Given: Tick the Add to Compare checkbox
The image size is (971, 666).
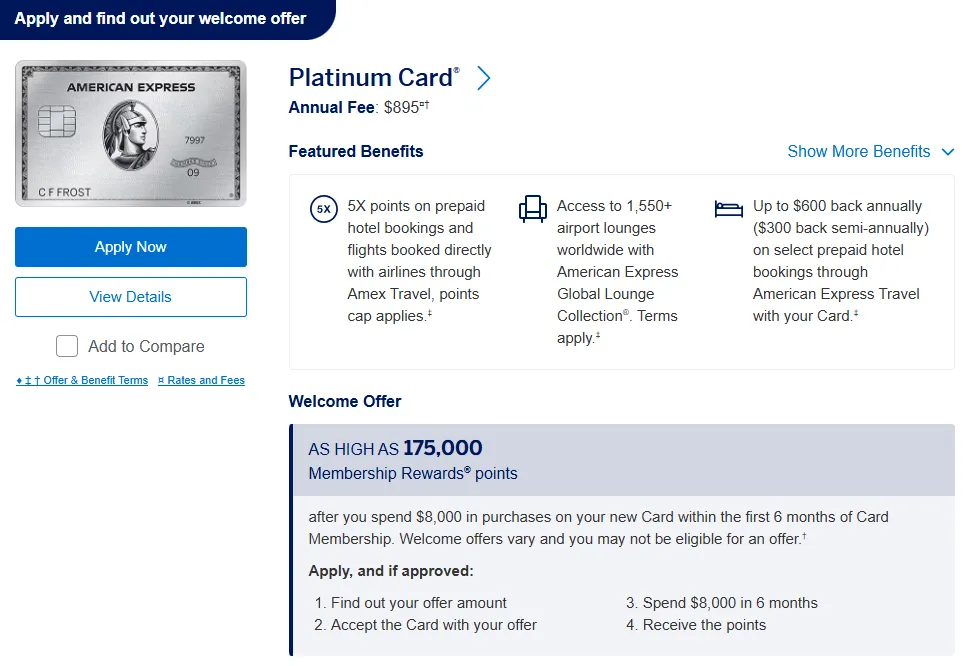Looking at the screenshot, I should click(67, 346).
